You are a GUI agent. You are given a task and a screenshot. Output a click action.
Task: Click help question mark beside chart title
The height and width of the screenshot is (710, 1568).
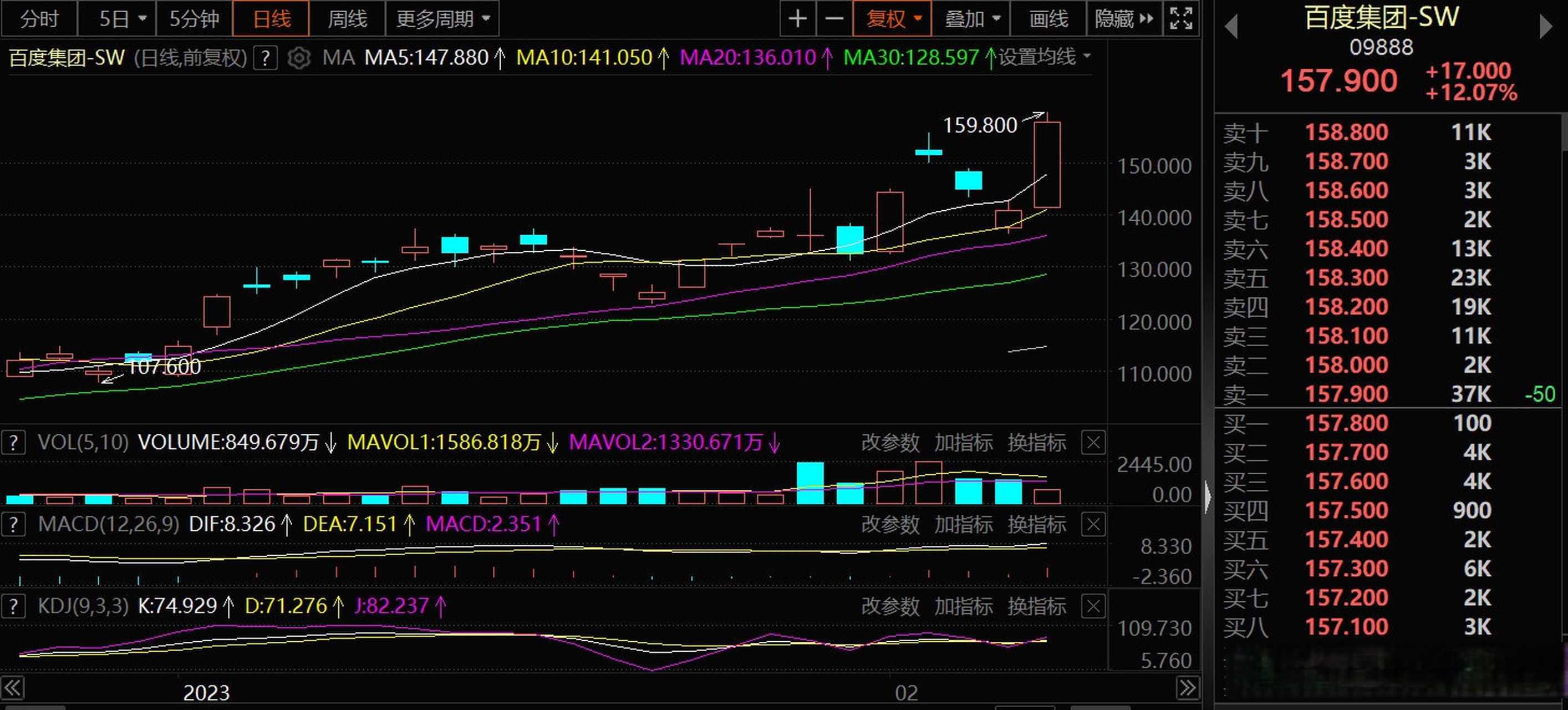coord(266,58)
